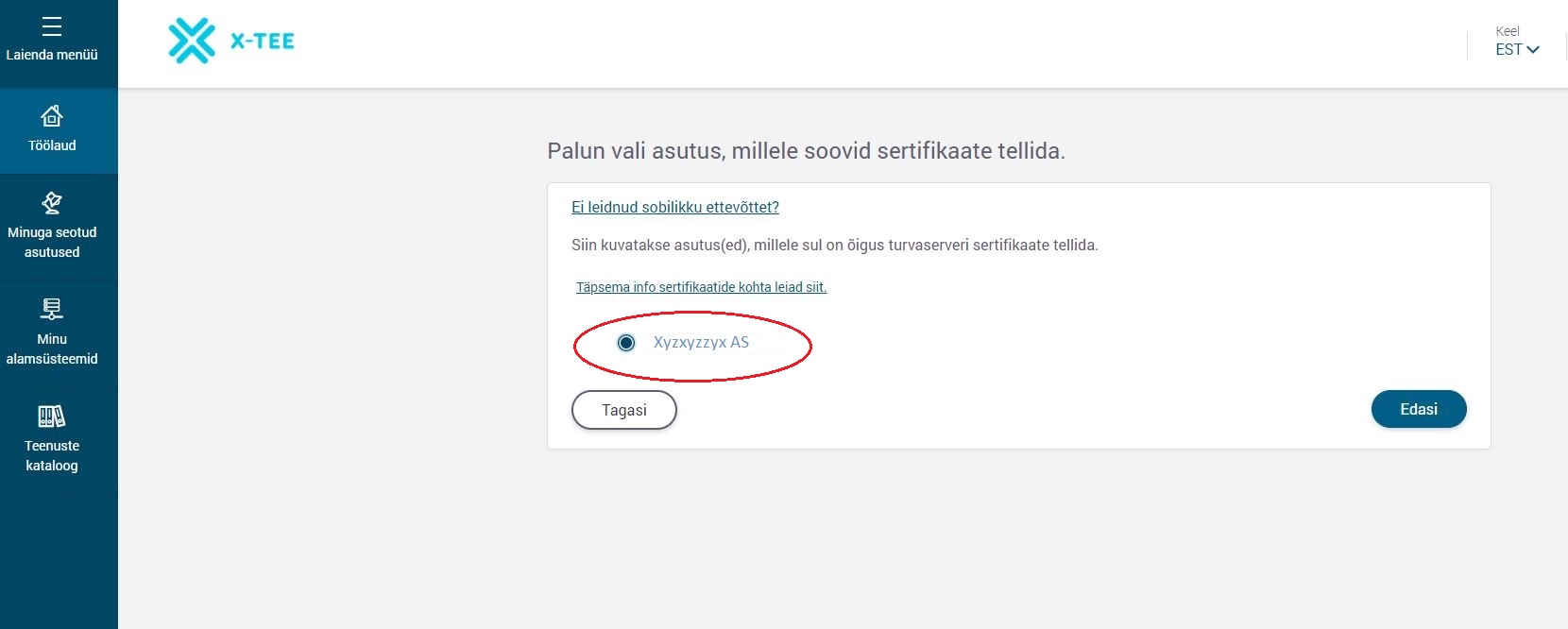
Task: Follow 'Täpsema info sertifikaatide kohta' link
Action: coord(701,287)
